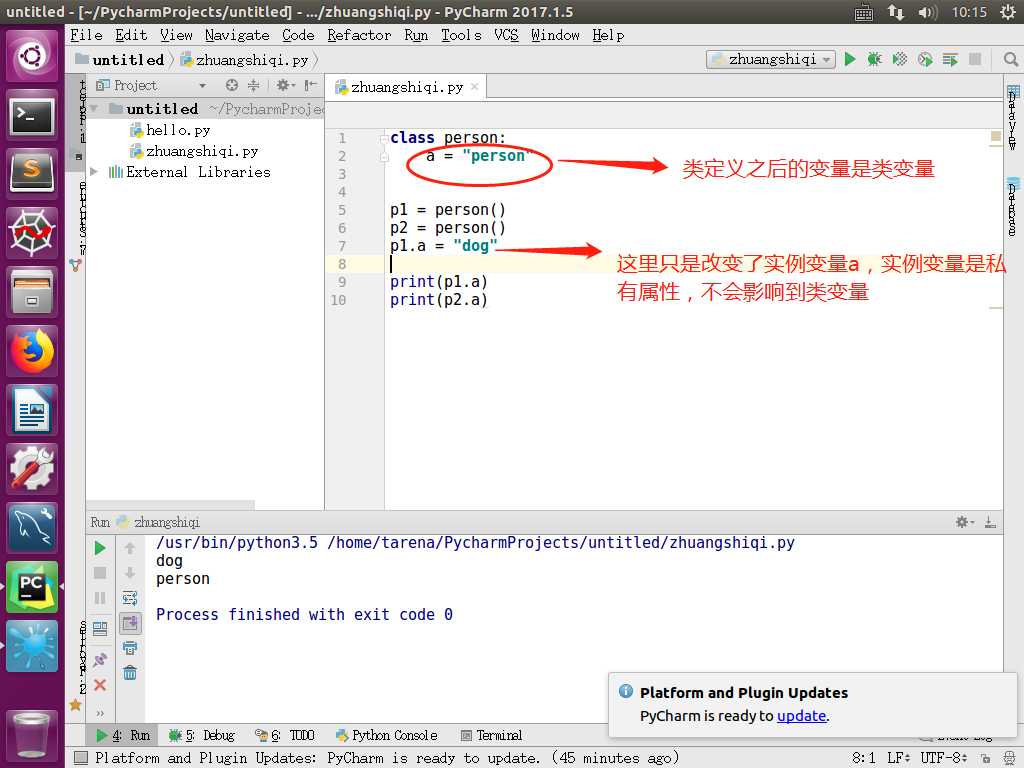Viewport: 1024px width, 768px height.
Task: Click the update link in notification
Action: click(x=801, y=716)
